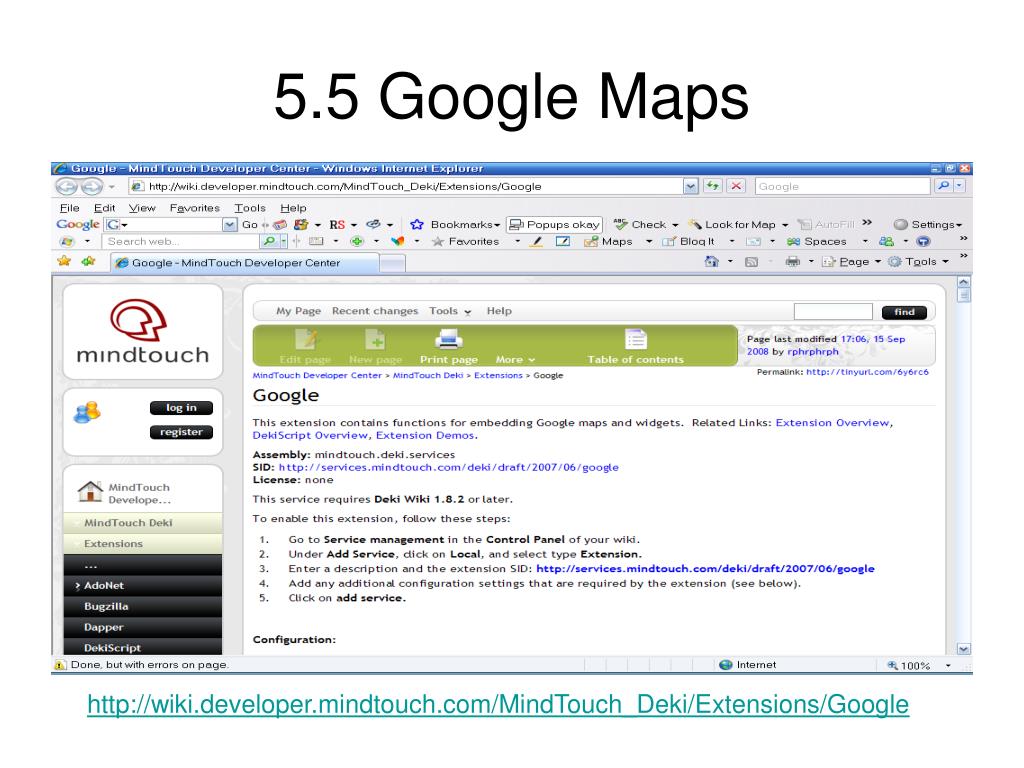The width and height of the screenshot is (1024, 768).
Task: Click the RSS feeds icon in command bar
Action: tap(752, 262)
